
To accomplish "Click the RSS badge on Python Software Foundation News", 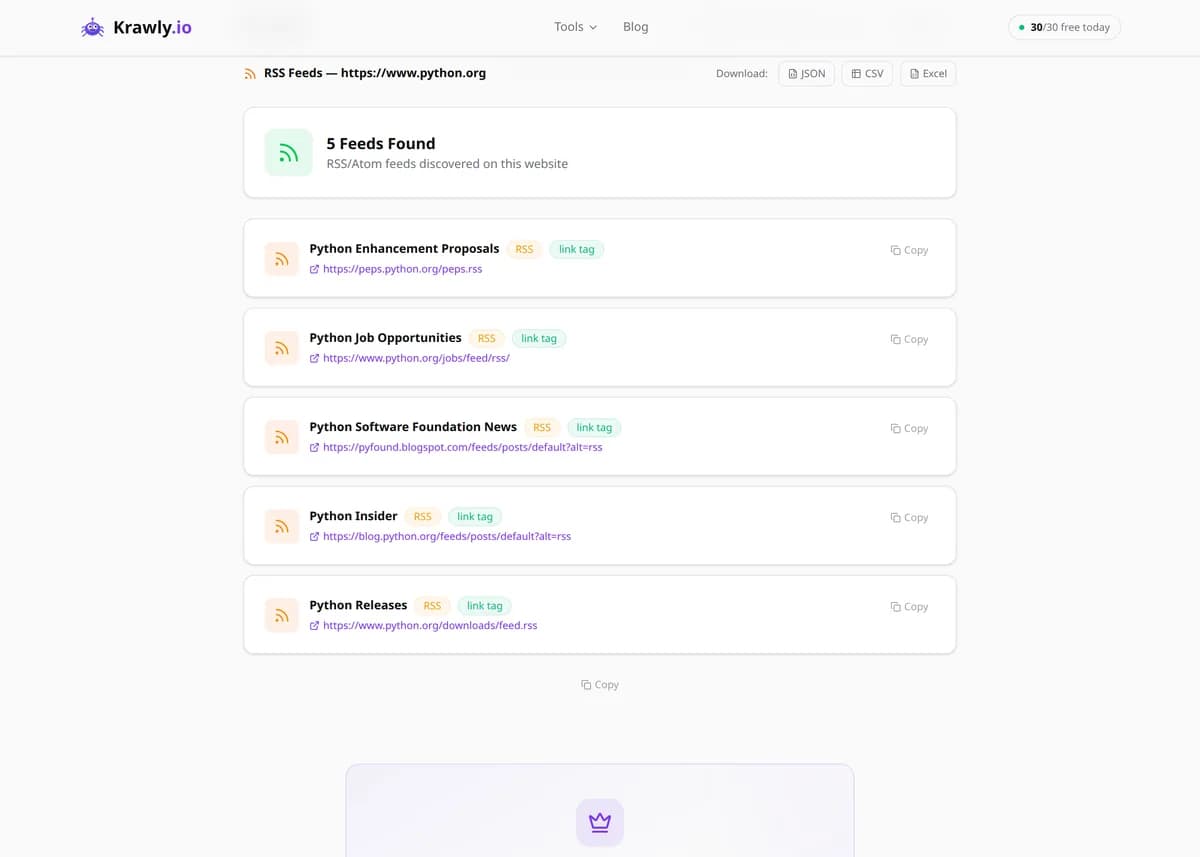I will click(542, 427).
